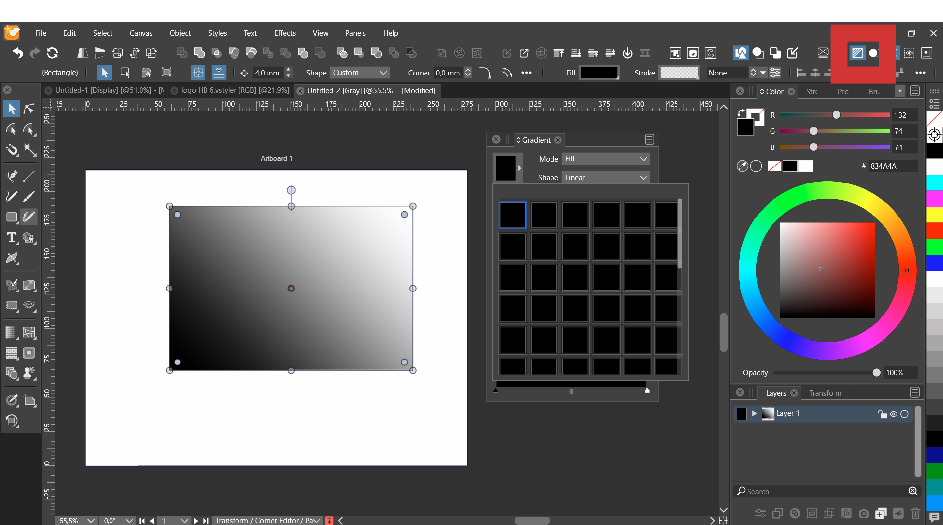Screen dimensions: 943x525
Task: Open the Shape dropdown set to Custom
Action: coord(360,73)
